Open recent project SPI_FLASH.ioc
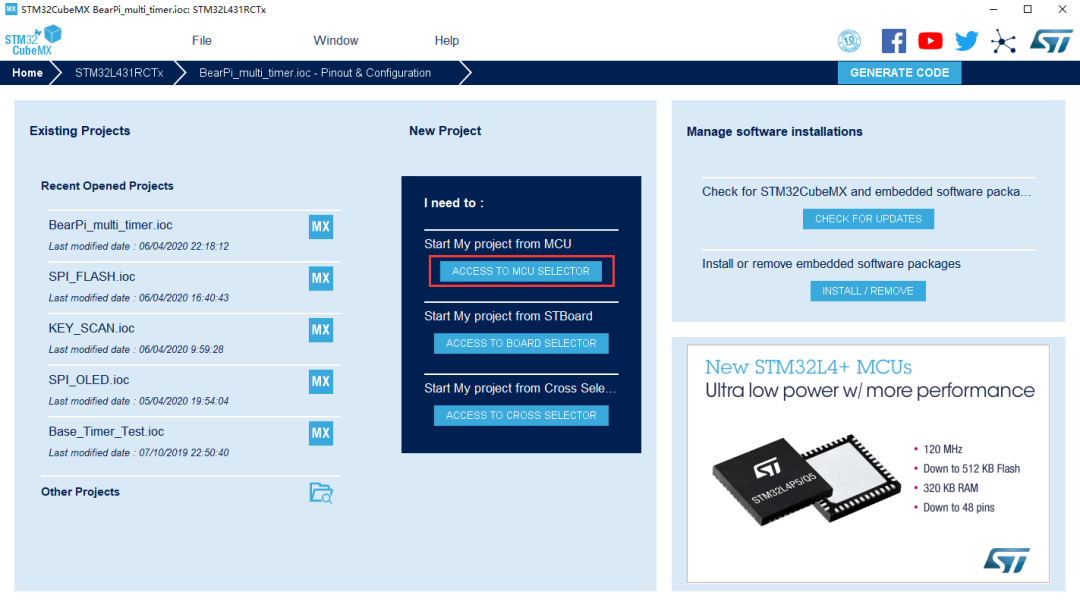Viewport: 1080px width, 605px height. point(92,276)
